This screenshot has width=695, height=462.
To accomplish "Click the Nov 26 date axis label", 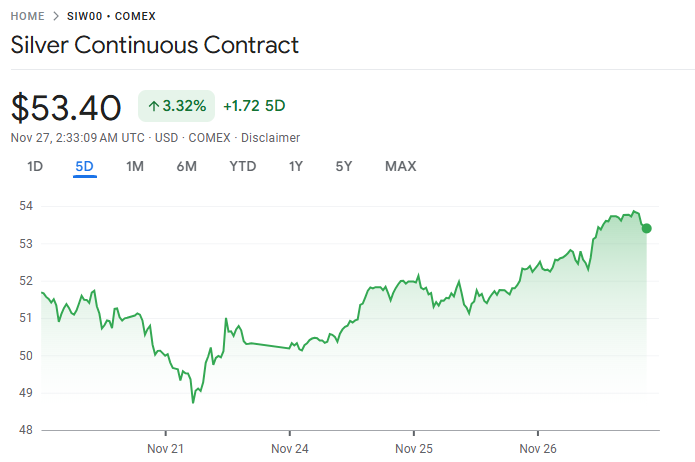I will coord(537,448).
